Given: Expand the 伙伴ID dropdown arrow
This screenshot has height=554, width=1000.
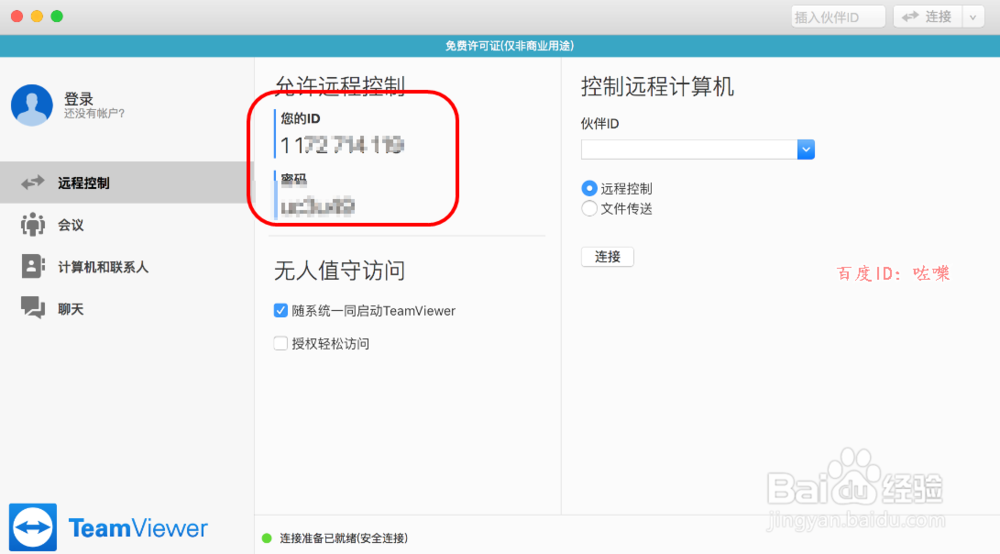Looking at the screenshot, I should [x=805, y=149].
